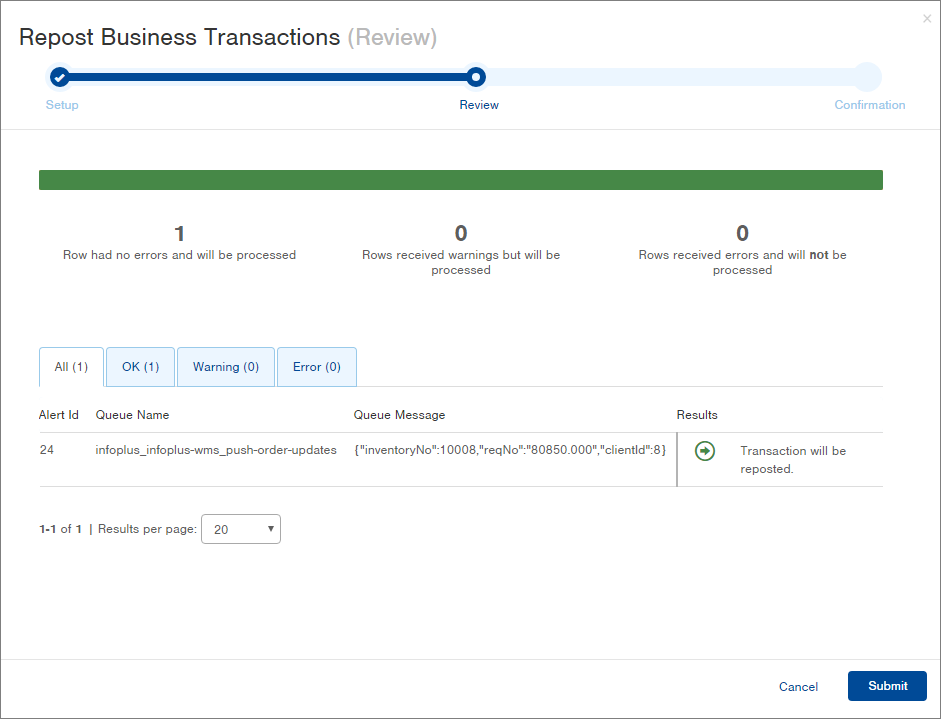
Task: Click the Confirmation step label
Action: pyautogui.click(x=870, y=105)
